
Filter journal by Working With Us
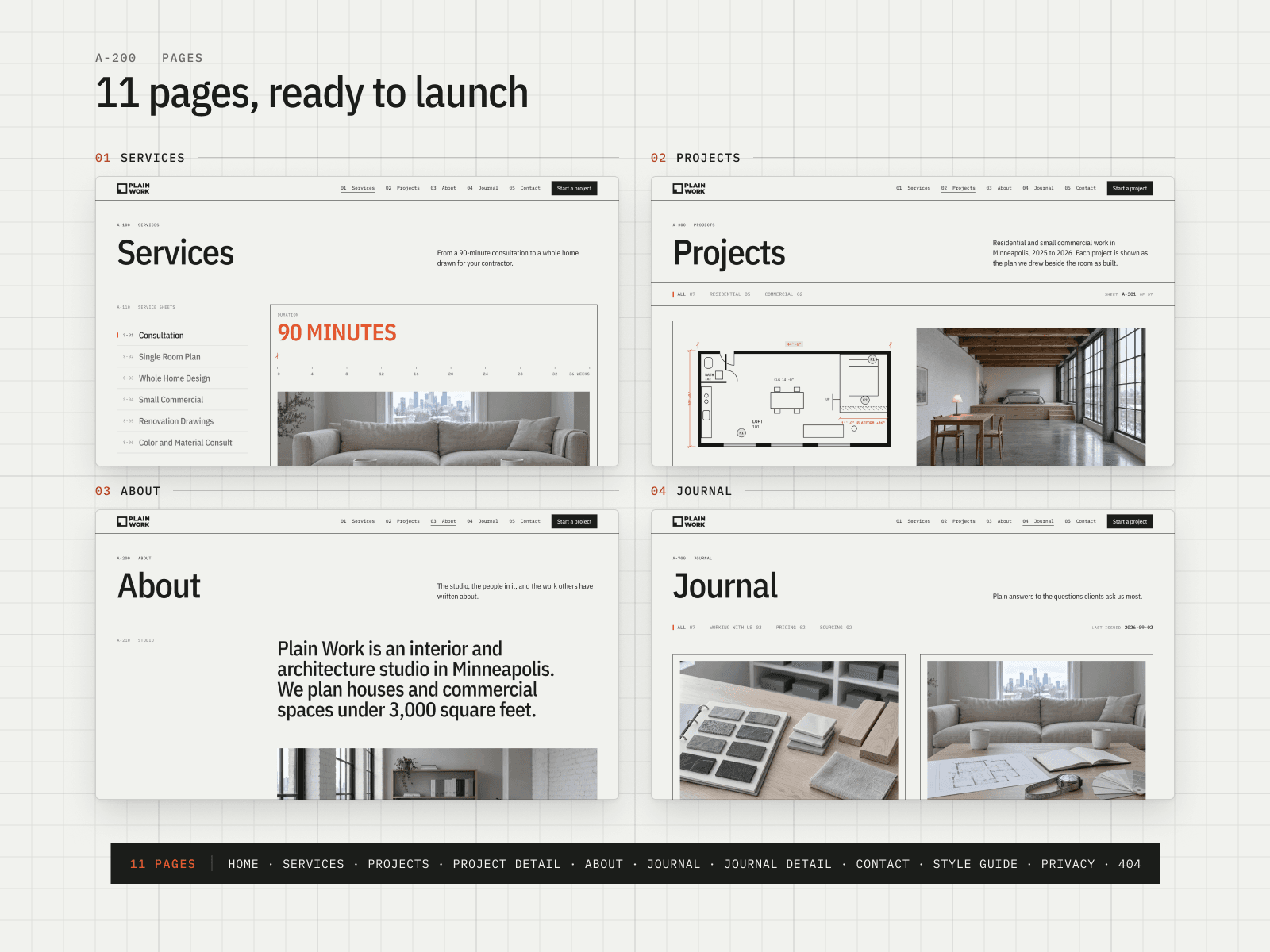(735, 628)
